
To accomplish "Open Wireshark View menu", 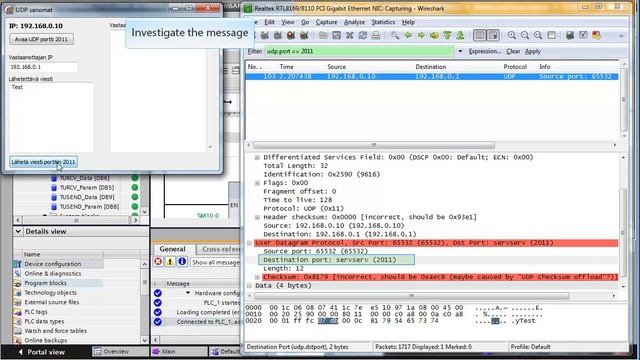I will (288, 22).
